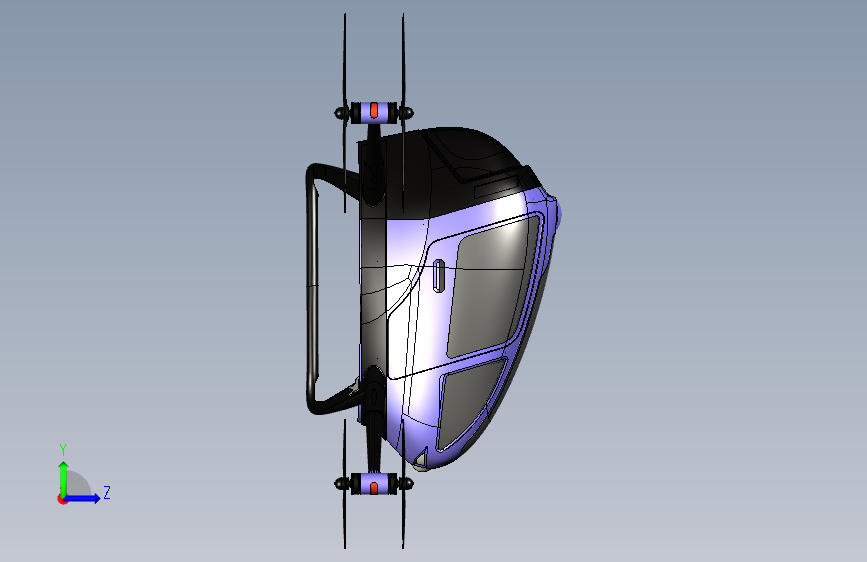Image resolution: width=867 pixels, height=562 pixels.
Task: Select the door handle on the cabin
Action: [x=438, y=275]
